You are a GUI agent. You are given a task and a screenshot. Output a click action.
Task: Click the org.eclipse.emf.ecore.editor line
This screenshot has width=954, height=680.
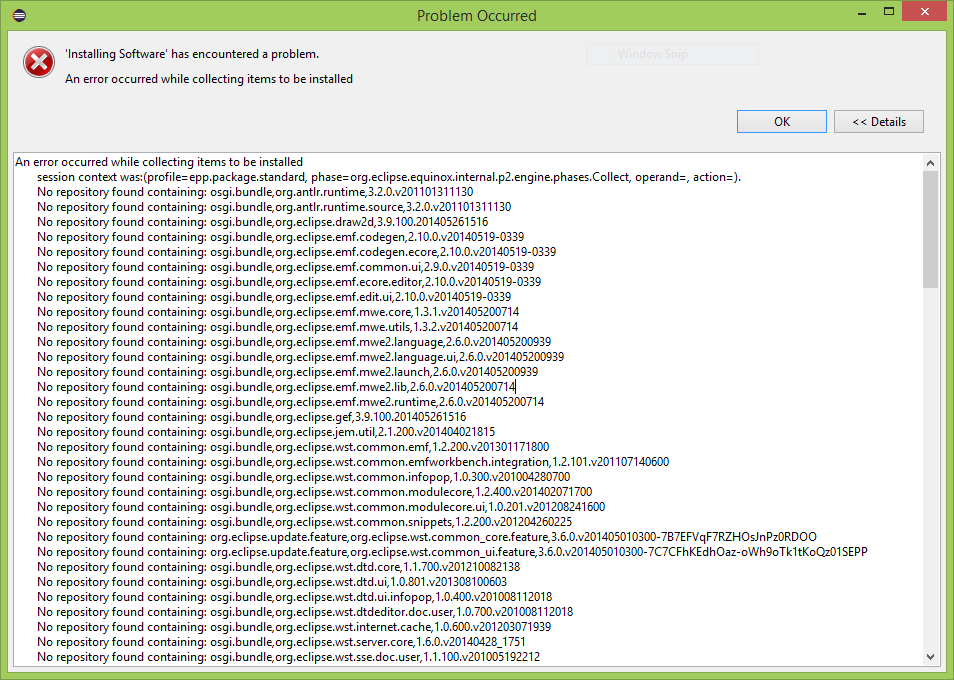[289, 282]
